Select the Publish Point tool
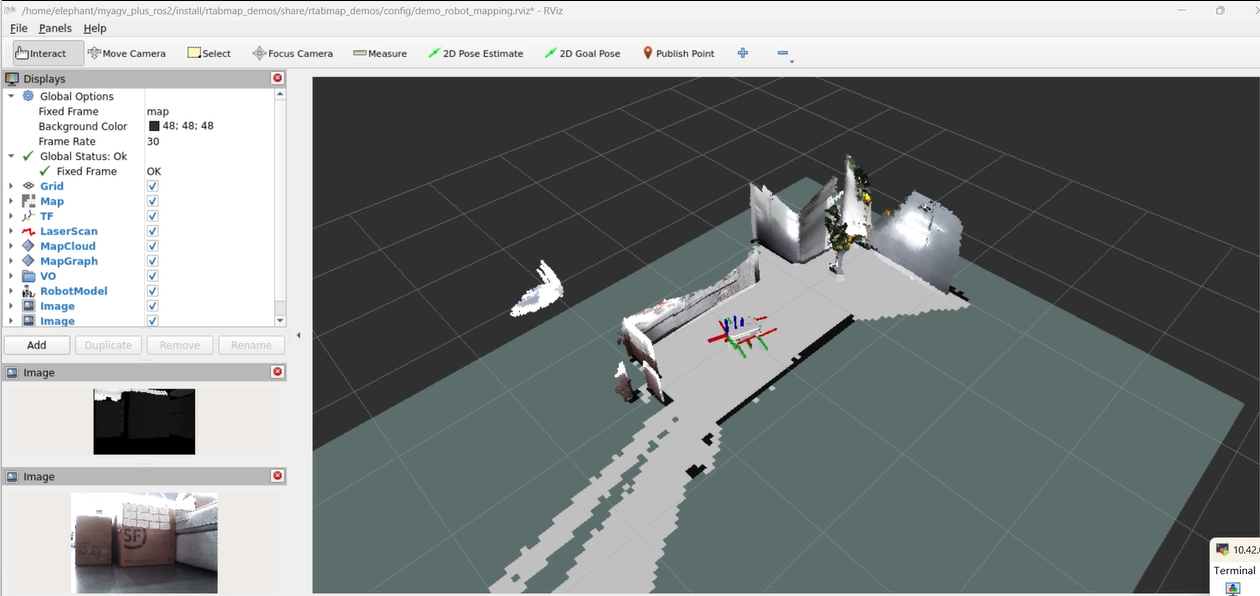The image size is (1260, 596). point(678,53)
